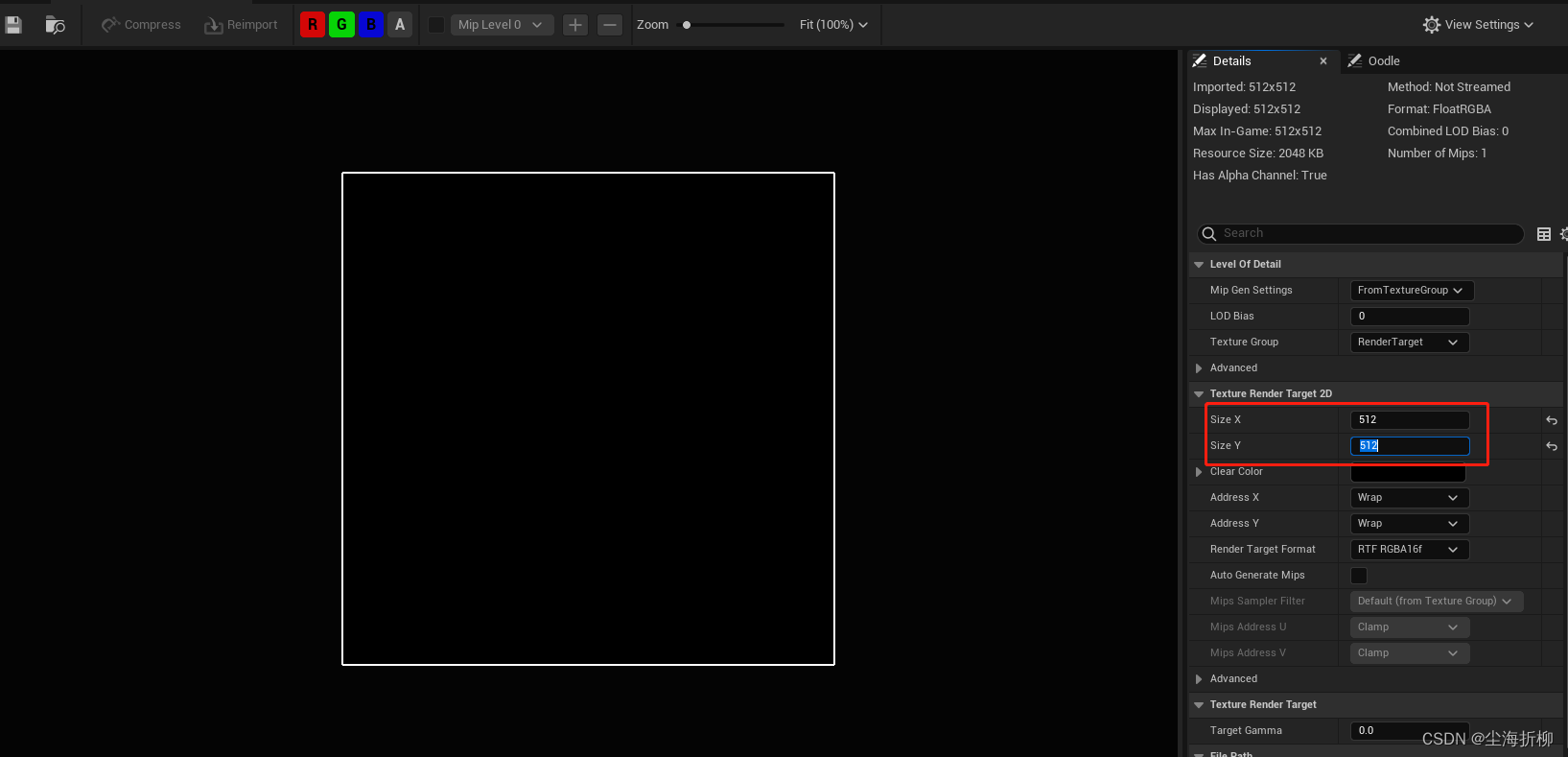Image resolution: width=1568 pixels, height=757 pixels.
Task: Reset Size Y to default arrow
Action: [1552, 446]
